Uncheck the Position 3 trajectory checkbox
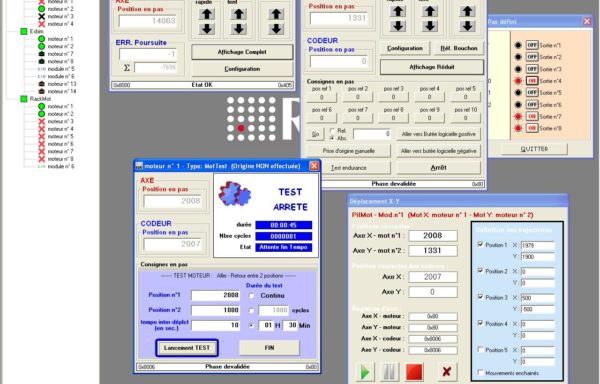 click(480, 297)
